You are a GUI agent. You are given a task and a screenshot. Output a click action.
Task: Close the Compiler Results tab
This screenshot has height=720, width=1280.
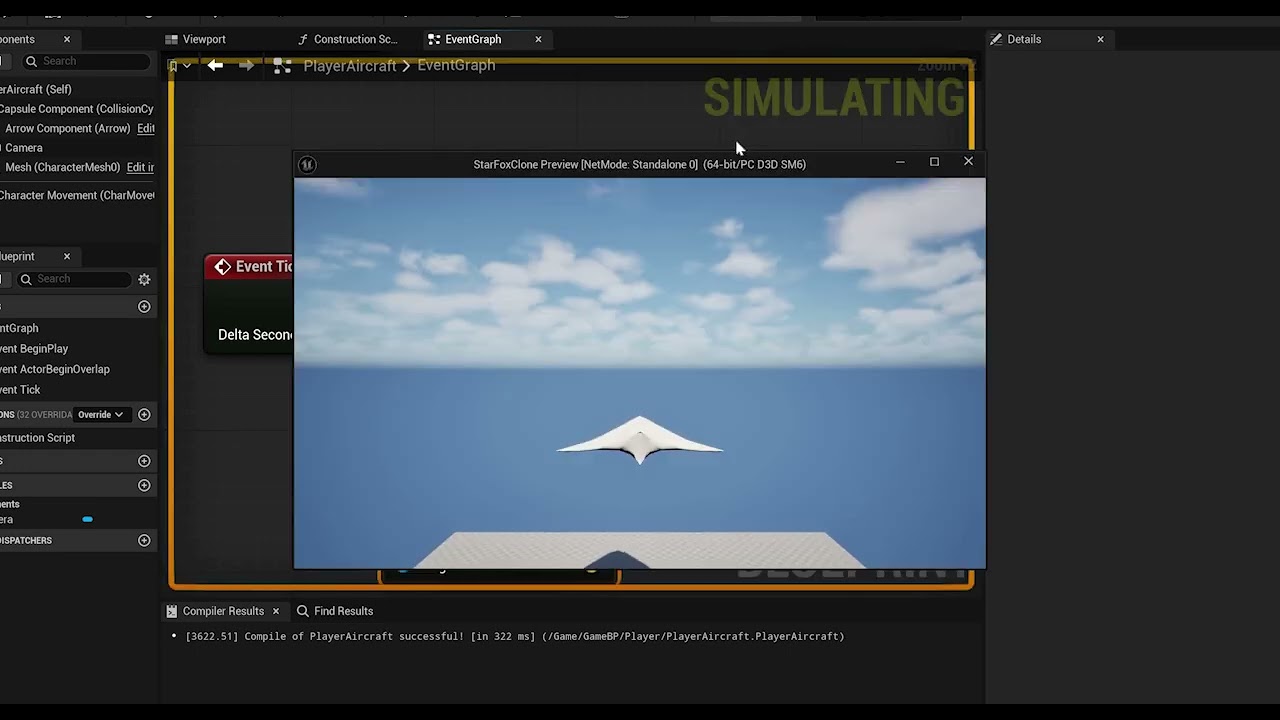point(276,611)
